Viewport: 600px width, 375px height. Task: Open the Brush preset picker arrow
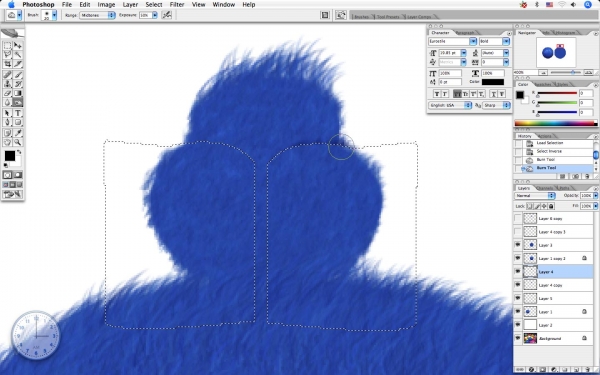pos(54,15)
